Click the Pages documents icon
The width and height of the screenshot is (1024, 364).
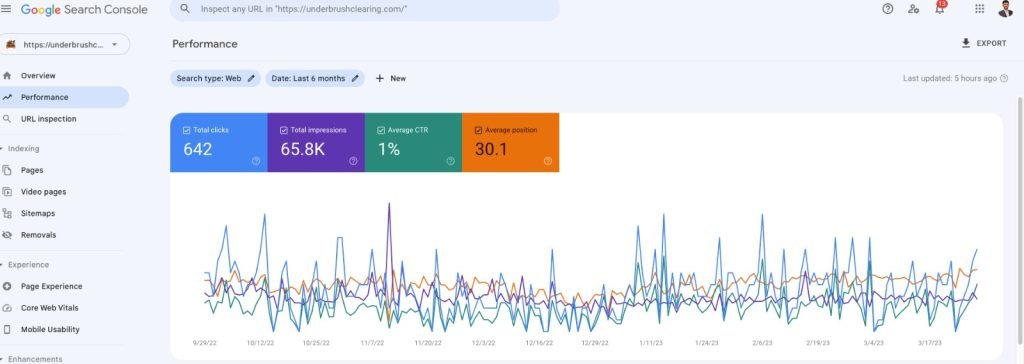pyautogui.click(x=7, y=170)
